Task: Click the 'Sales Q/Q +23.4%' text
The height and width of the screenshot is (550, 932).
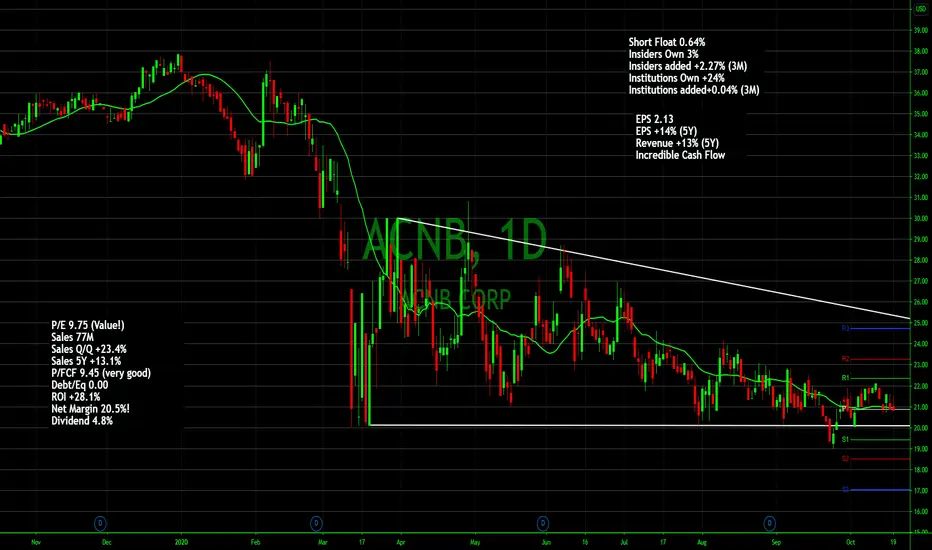Action: point(89,349)
